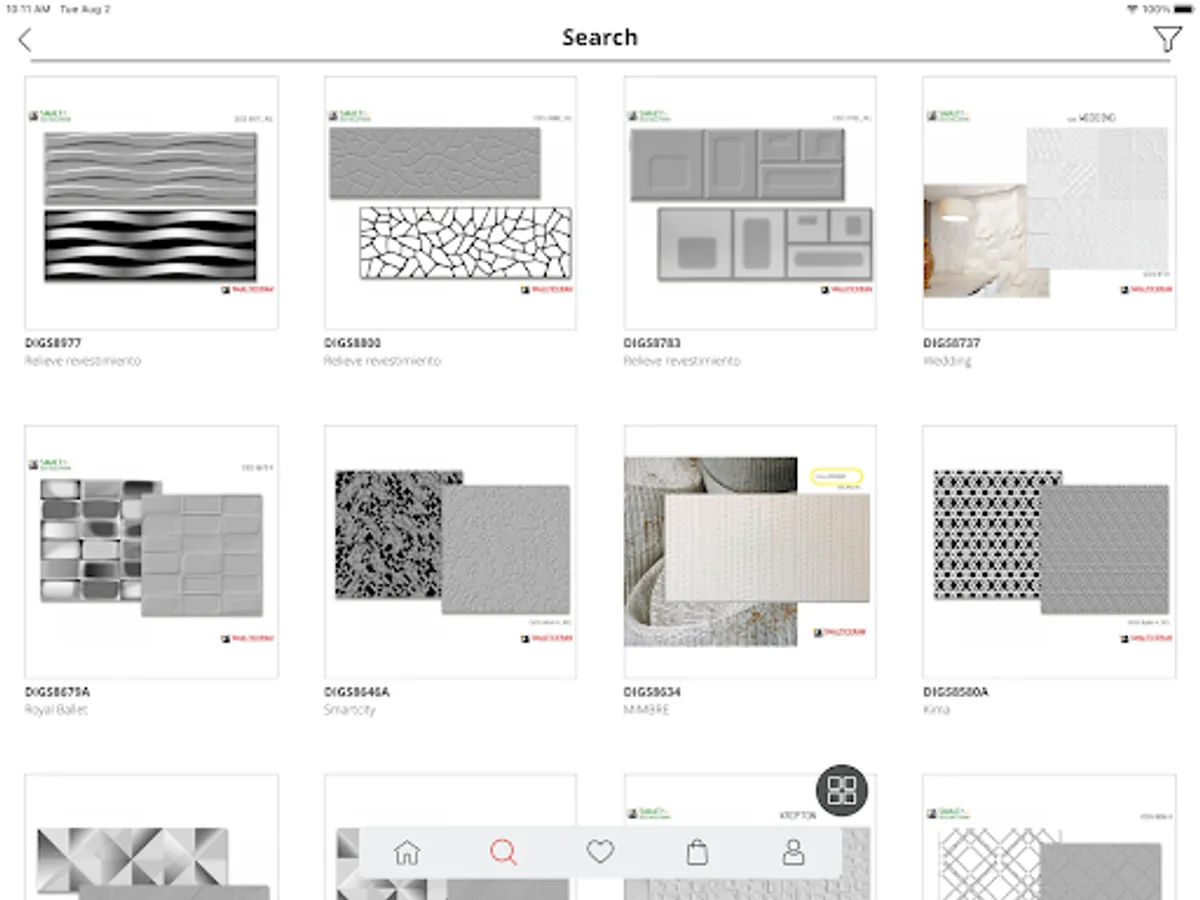Click the 'Smartcity' collection name
1200x900 pixels.
pos(349,710)
